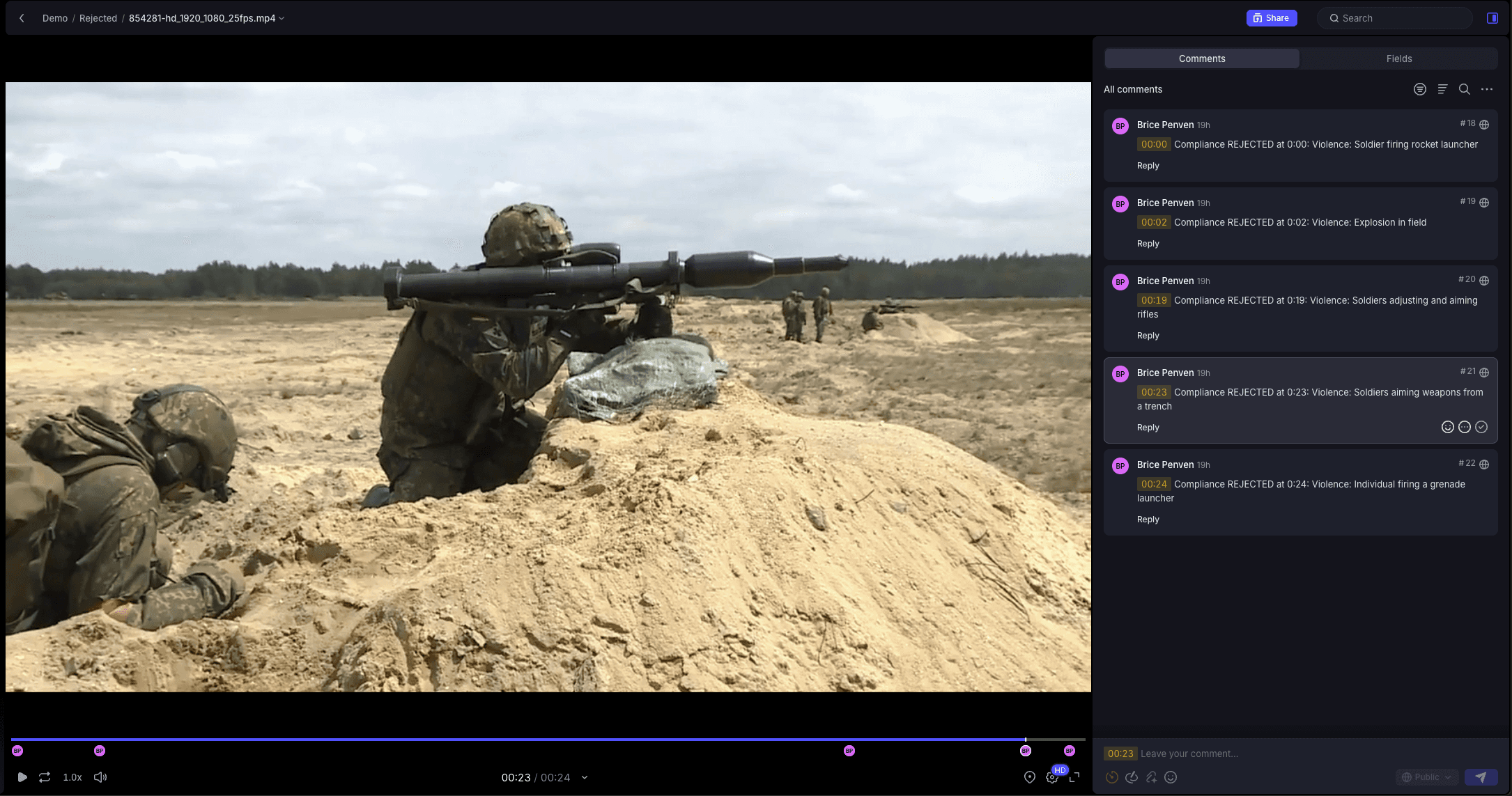This screenshot has height=796, width=1512.
Task: Enter fullscreen mode
Action: click(x=1074, y=777)
